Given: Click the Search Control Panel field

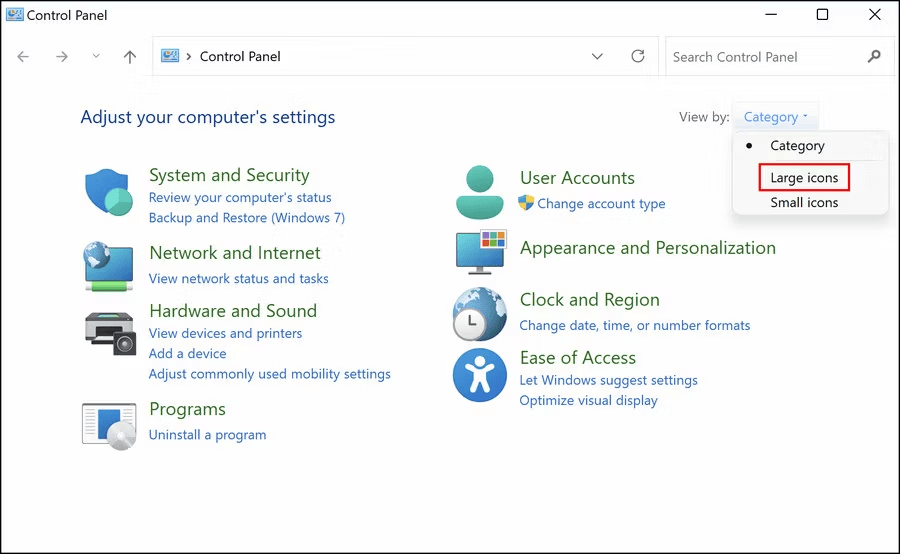Looking at the screenshot, I should 779,56.
